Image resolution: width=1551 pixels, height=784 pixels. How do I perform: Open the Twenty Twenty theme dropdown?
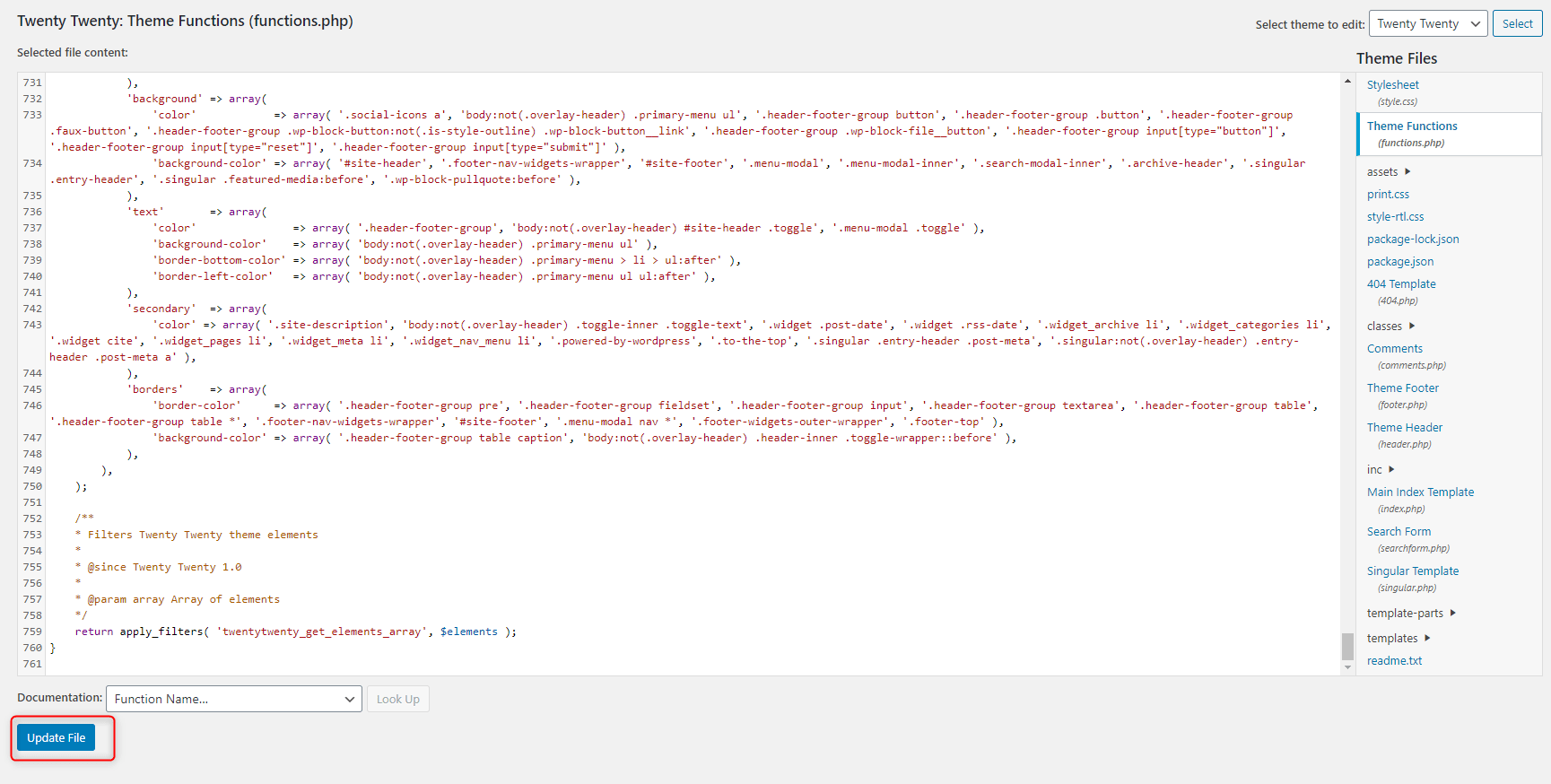click(x=1428, y=23)
